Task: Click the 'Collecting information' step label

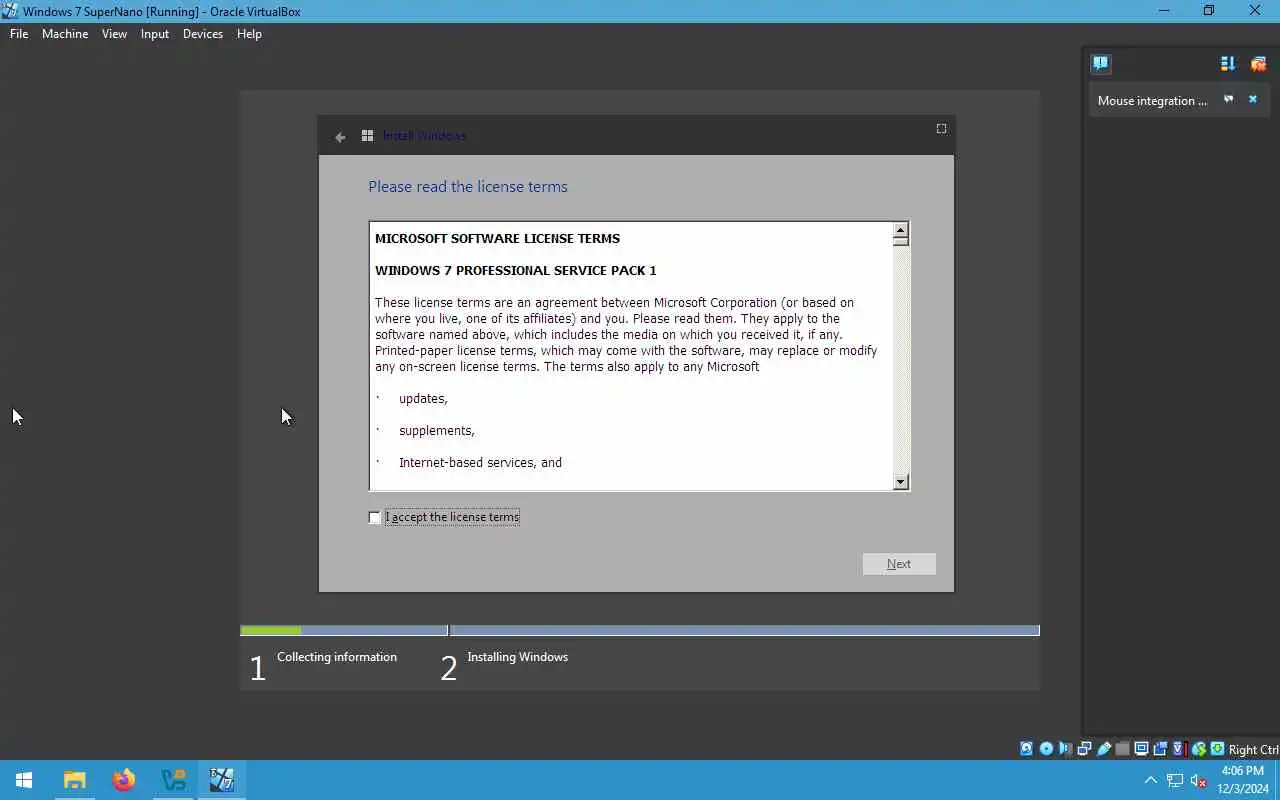Action: 337,657
